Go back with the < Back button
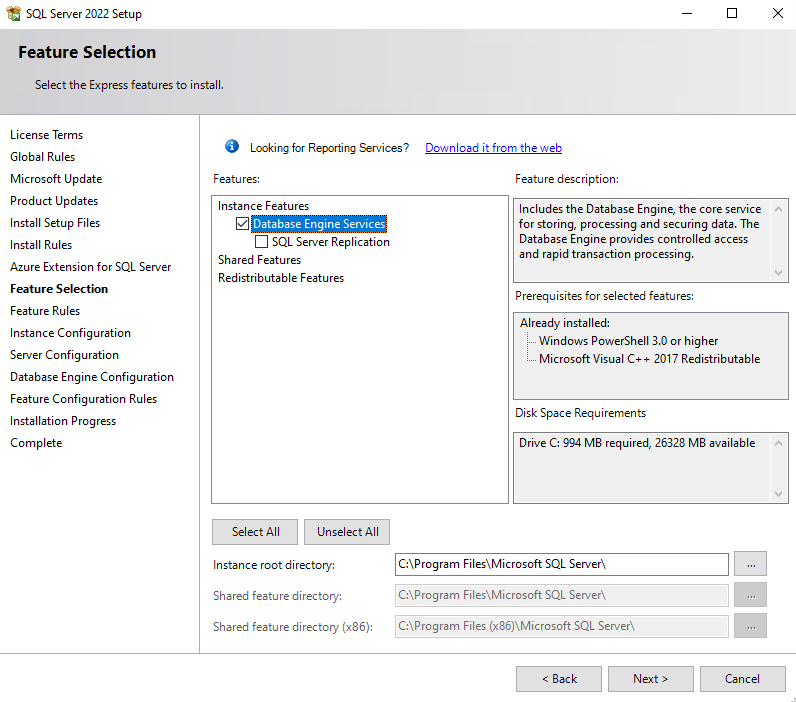 (x=559, y=679)
